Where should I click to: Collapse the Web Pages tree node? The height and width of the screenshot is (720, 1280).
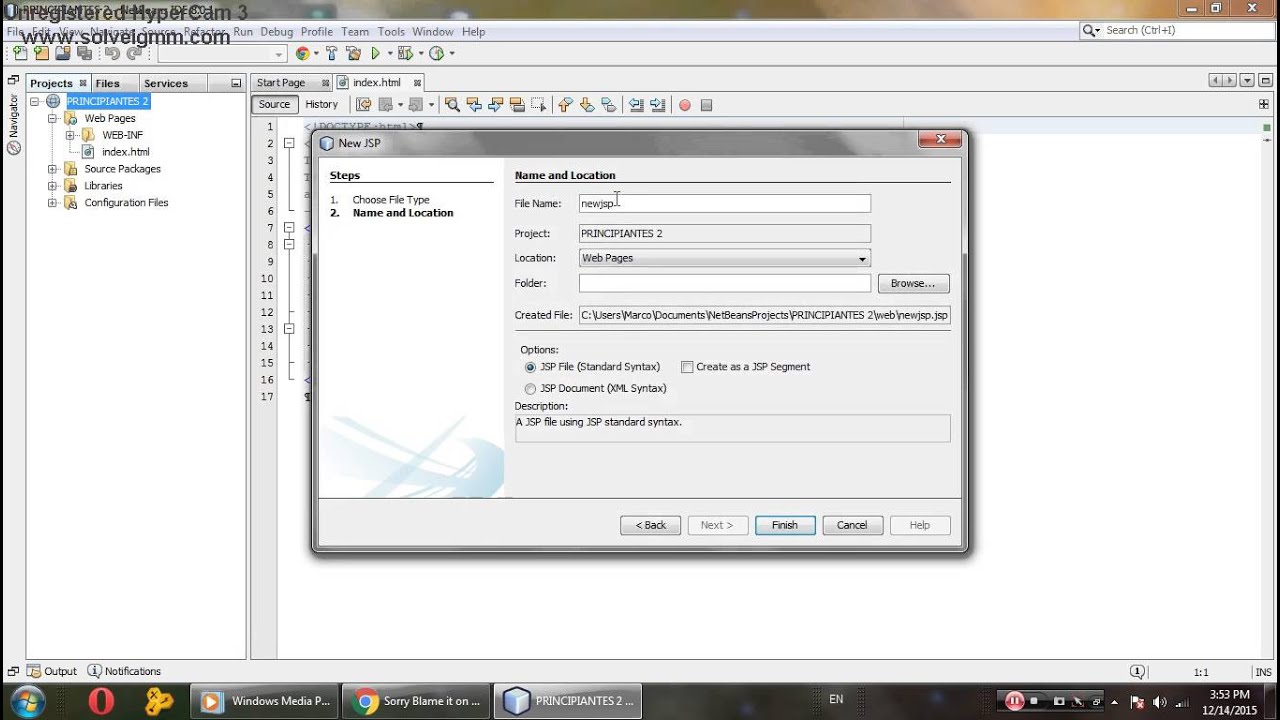52,118
